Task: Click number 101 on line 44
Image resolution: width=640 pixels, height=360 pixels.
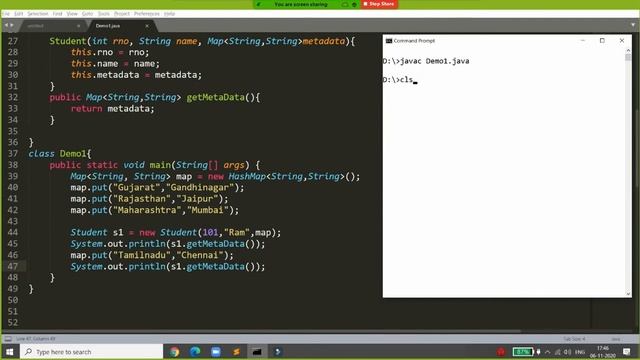Action: point(210,233)
